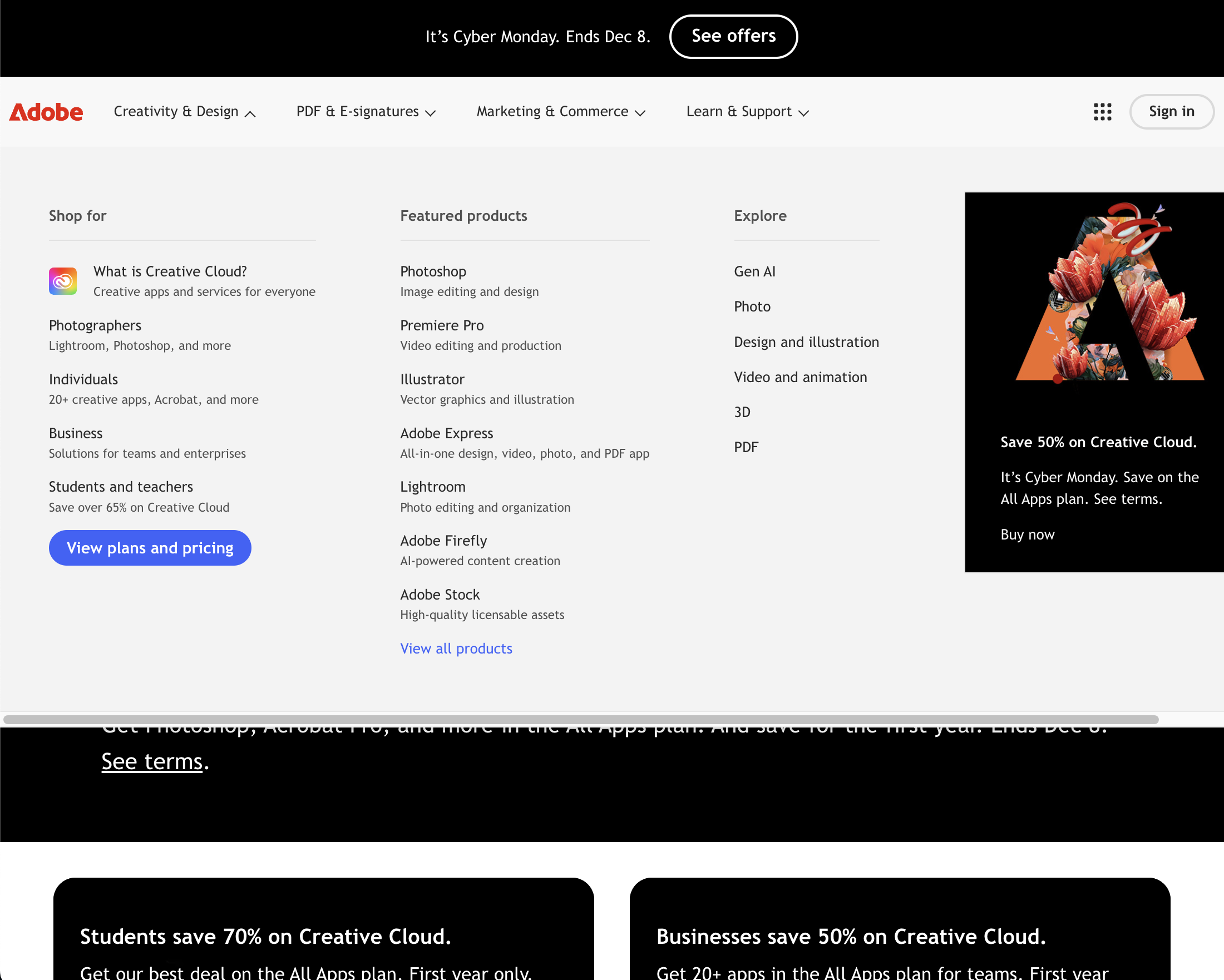
Task: Open the View all products link
Action: coord(456,648)
